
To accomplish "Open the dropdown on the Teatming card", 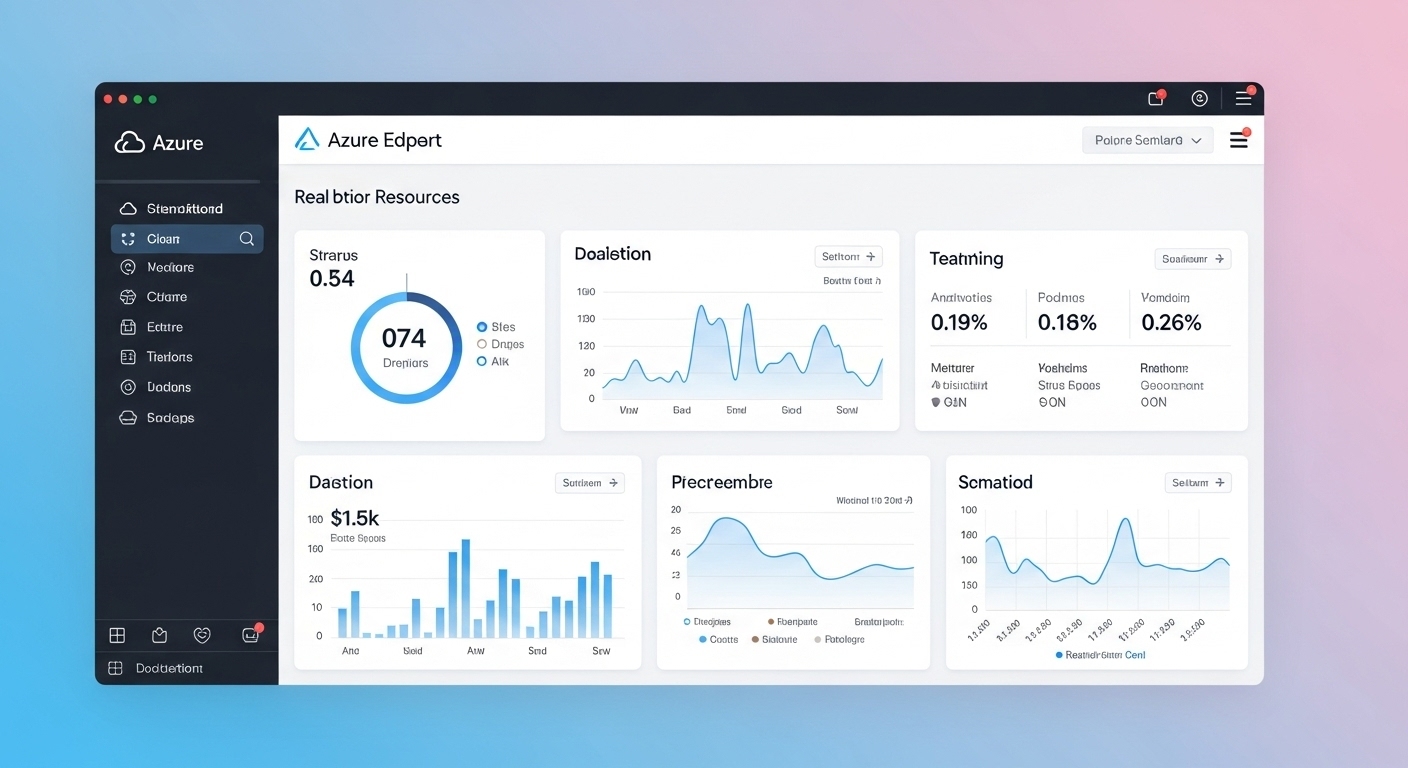I will (1192, 259).
